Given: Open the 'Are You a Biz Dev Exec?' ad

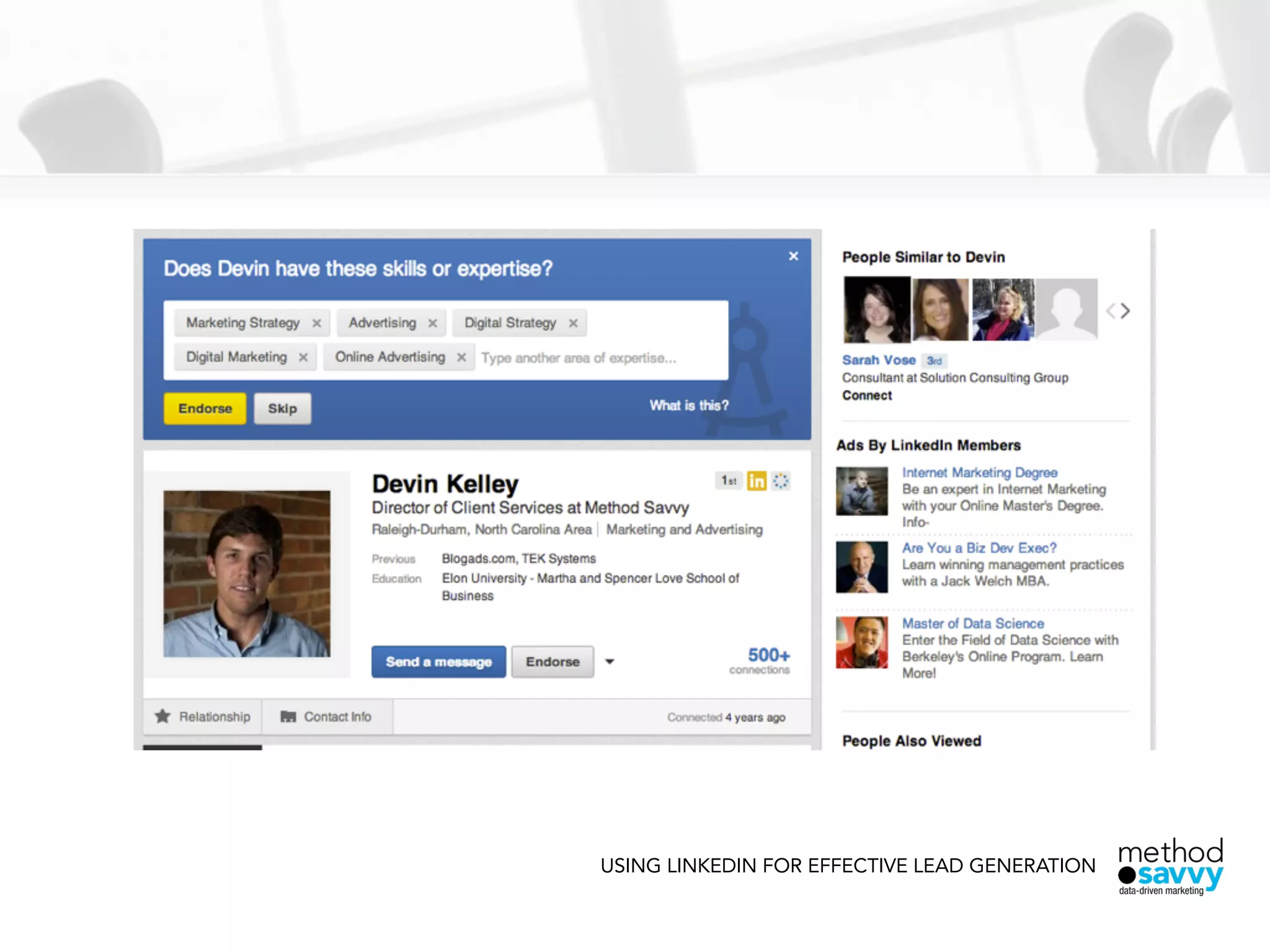Looking at the screenshot, I should 979,548.
